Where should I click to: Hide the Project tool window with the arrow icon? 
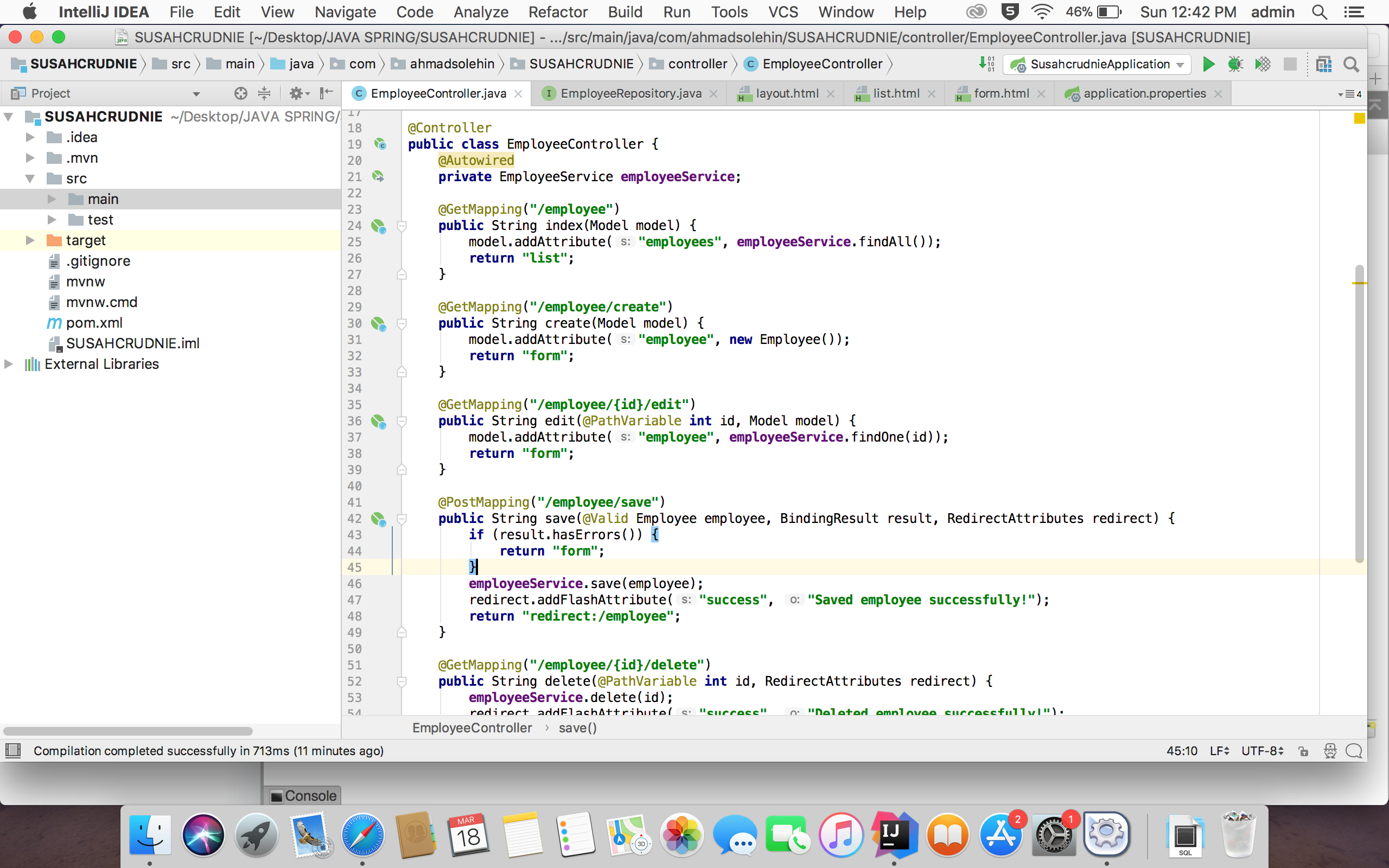[x=326, y=93]
